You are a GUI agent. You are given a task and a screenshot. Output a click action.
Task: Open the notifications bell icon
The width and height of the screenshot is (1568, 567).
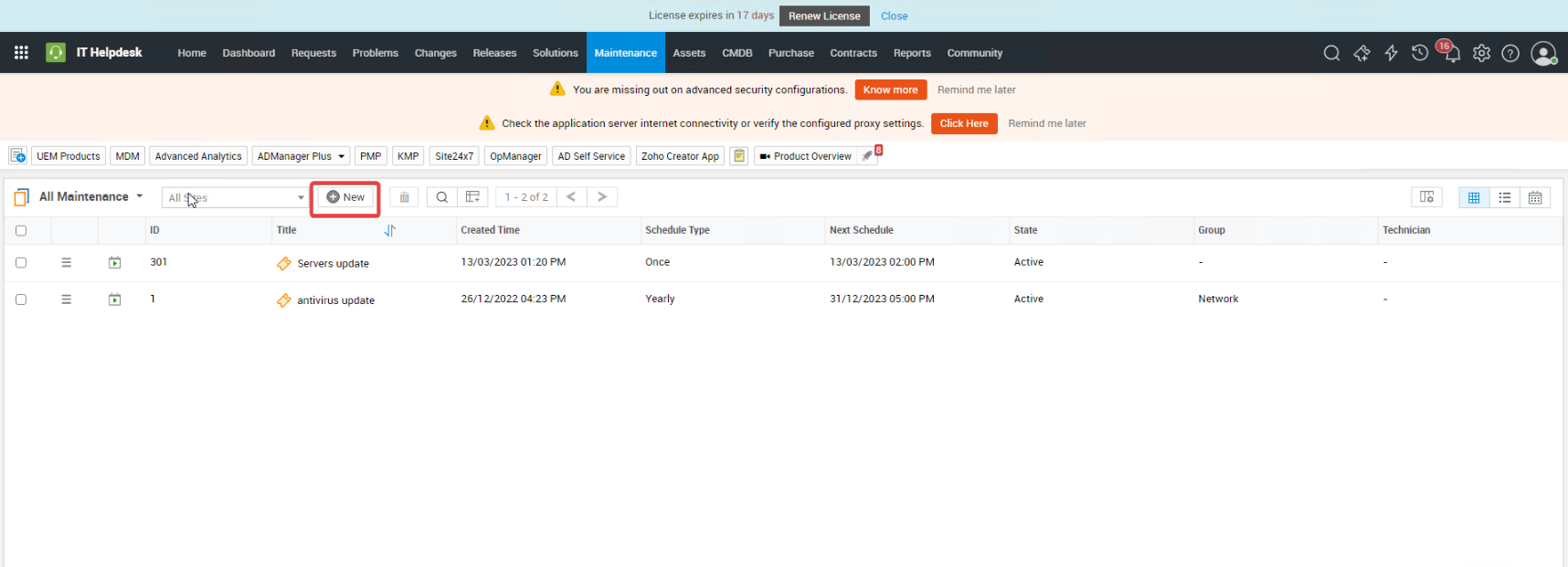point(1451,54)
